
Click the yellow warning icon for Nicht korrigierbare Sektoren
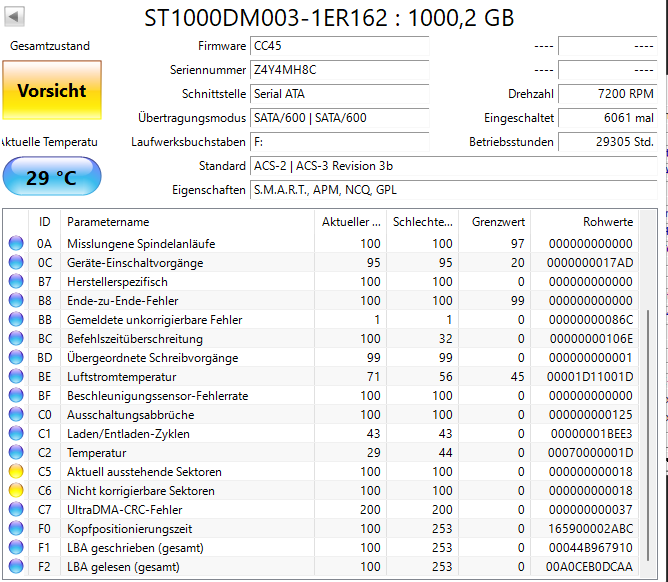tap(16, 490)
